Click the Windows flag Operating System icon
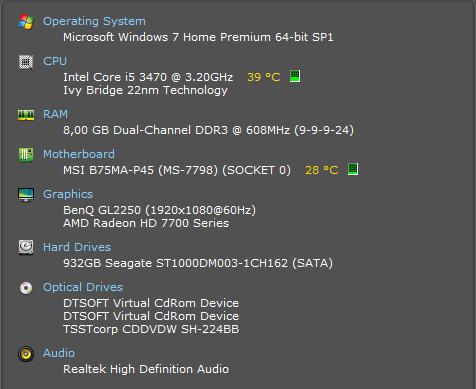 tap(26, 22)
